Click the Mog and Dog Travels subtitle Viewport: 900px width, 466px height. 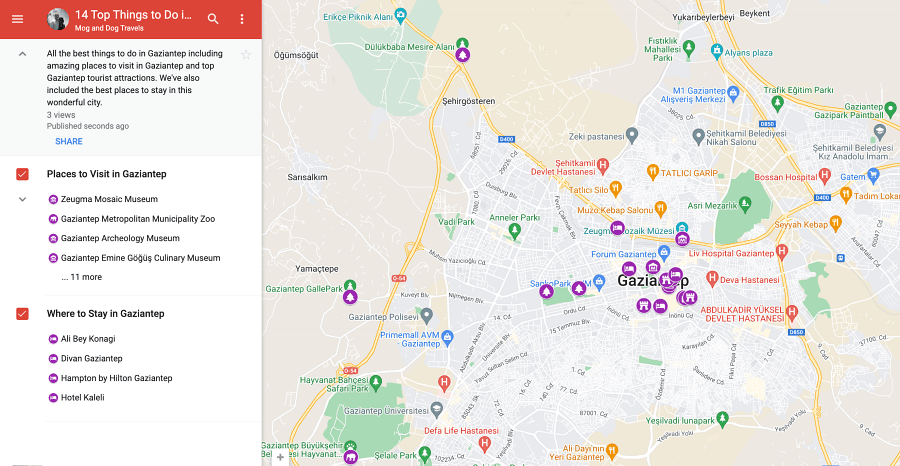click(x=109, y=28)
